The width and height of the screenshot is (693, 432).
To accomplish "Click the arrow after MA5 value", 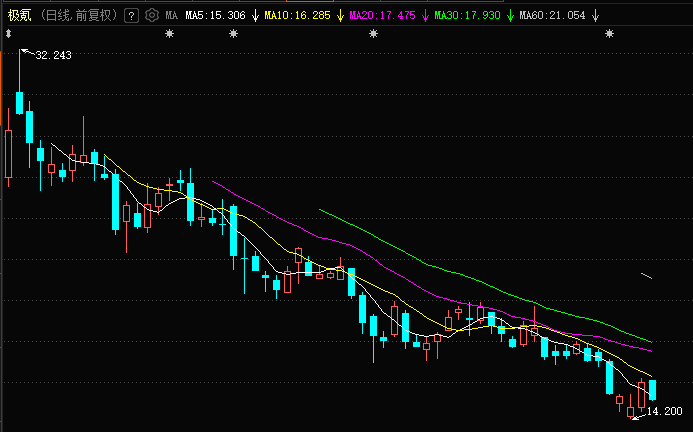I will pyautogui.click(x=255, y=16).
